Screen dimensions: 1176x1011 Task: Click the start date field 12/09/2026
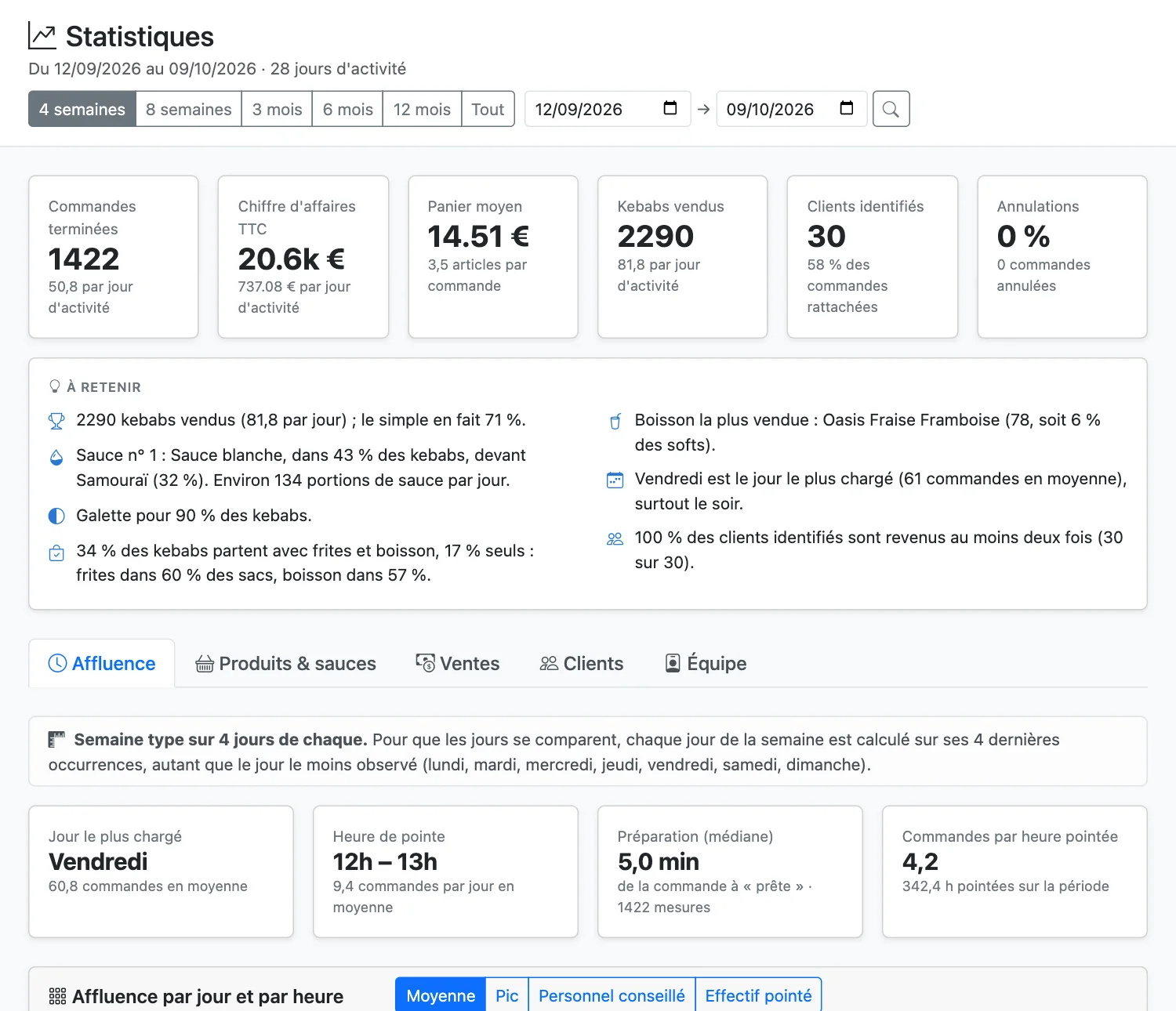coord(608,109)
